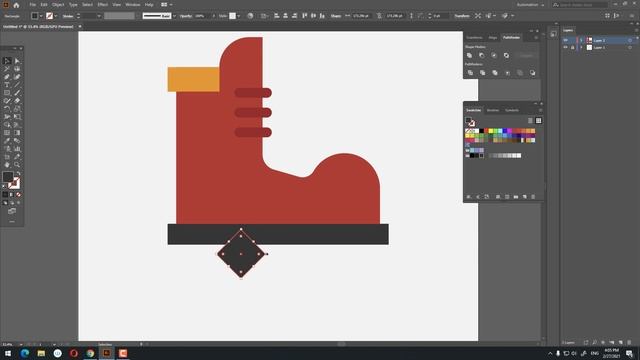
Task: Switch Swatches panel to thumbnail view
Action: pyautogui.click(x=538, y=120)
